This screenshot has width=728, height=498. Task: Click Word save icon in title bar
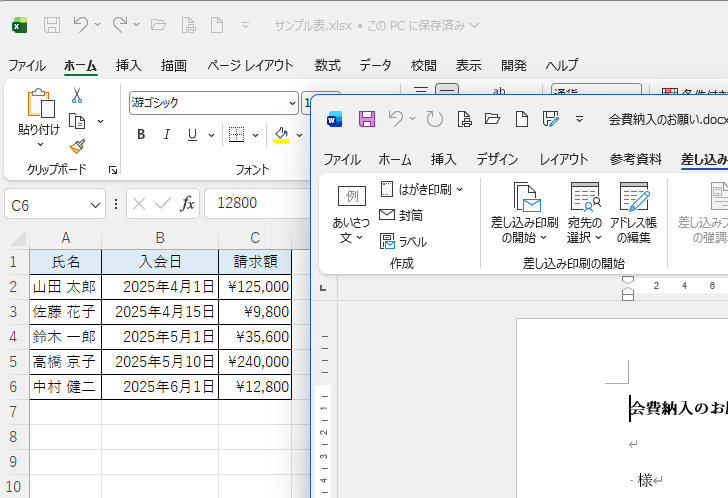point(367,119)
